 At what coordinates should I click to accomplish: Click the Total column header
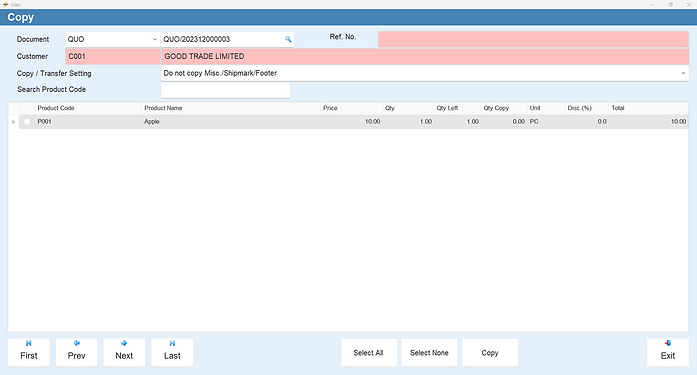[x=649, y=108]
